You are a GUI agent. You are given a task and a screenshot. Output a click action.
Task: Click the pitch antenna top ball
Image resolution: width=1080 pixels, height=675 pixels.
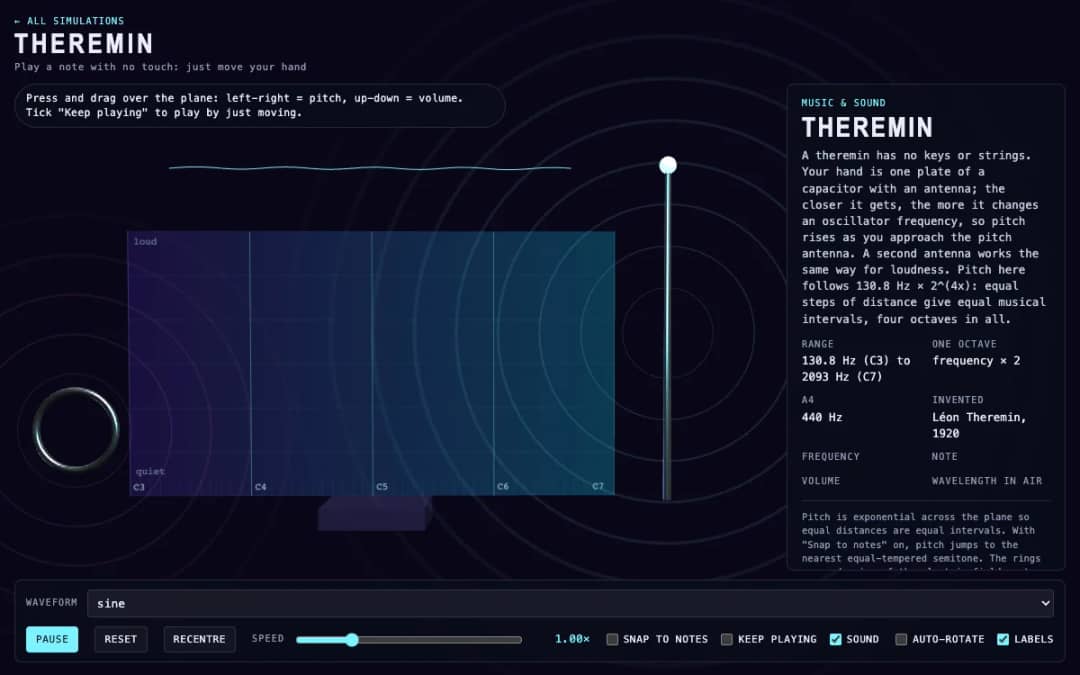pyautogui.click(x=667, y=165)
